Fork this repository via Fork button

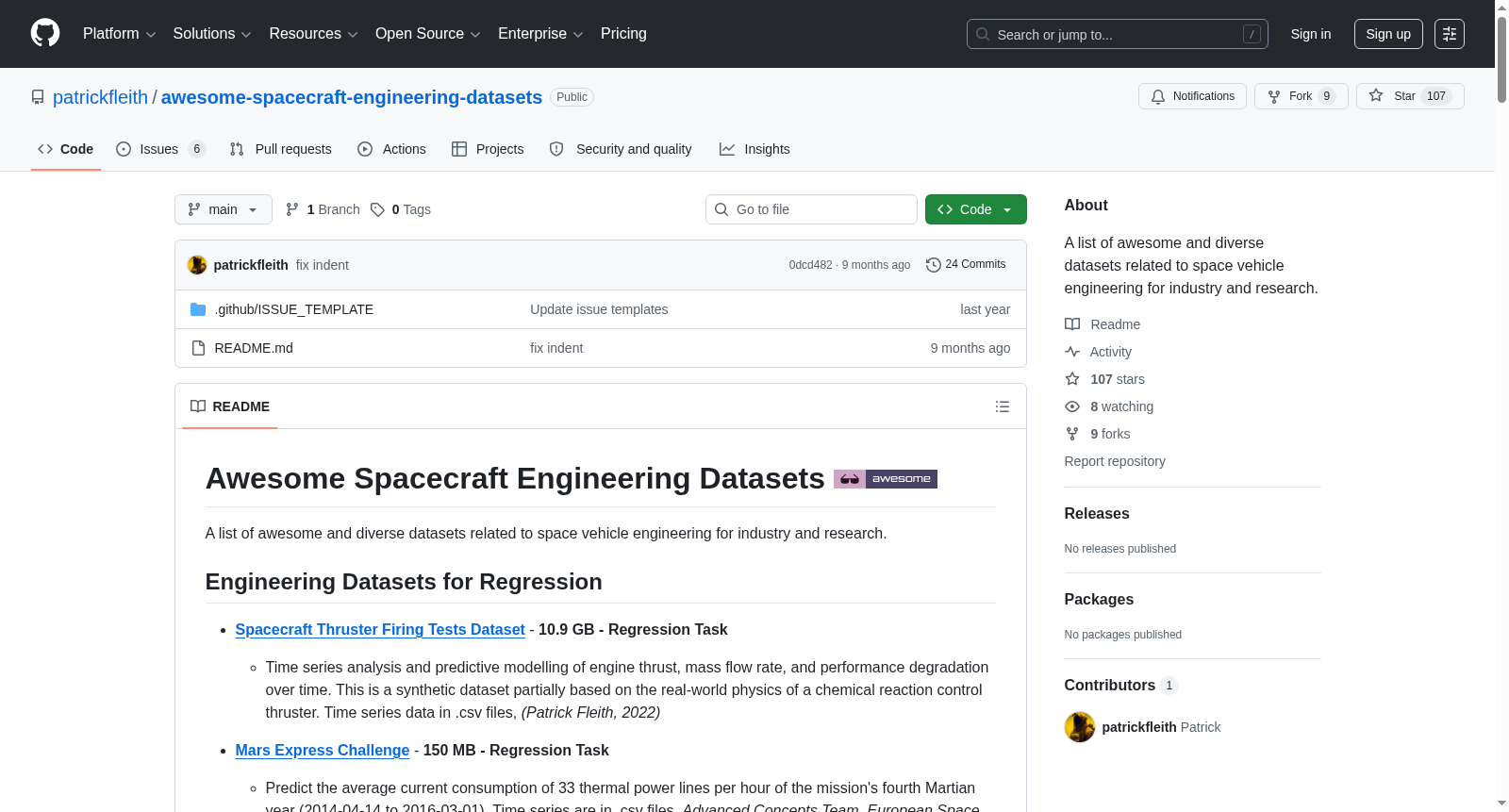(x=1301, y=96)
